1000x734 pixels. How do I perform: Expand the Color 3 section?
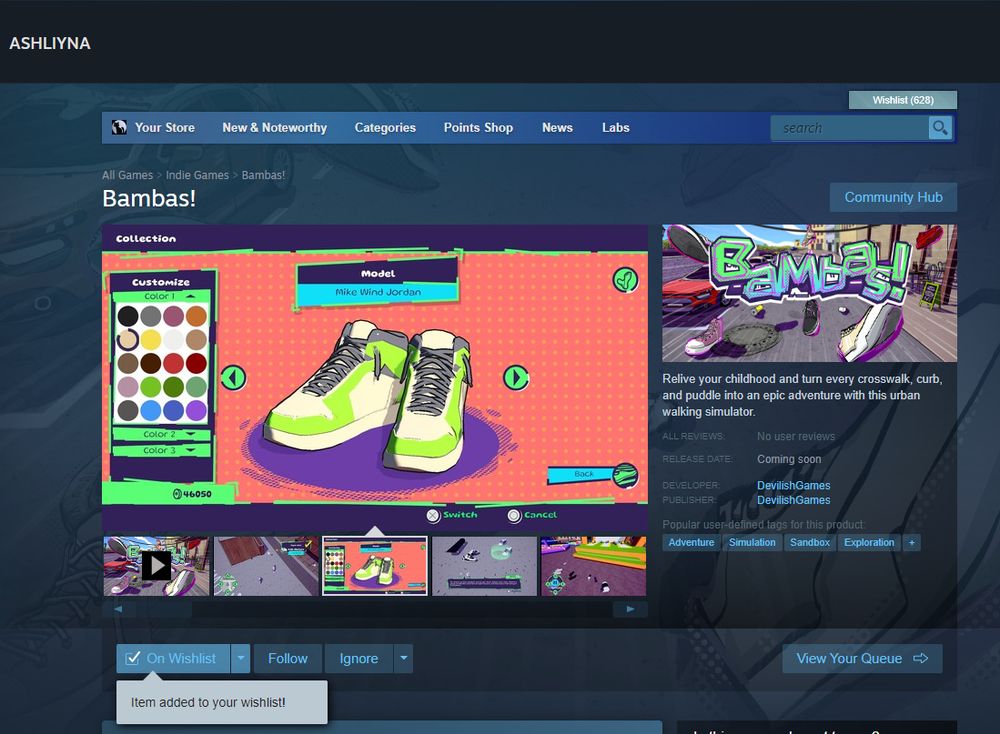pos(161,450)
